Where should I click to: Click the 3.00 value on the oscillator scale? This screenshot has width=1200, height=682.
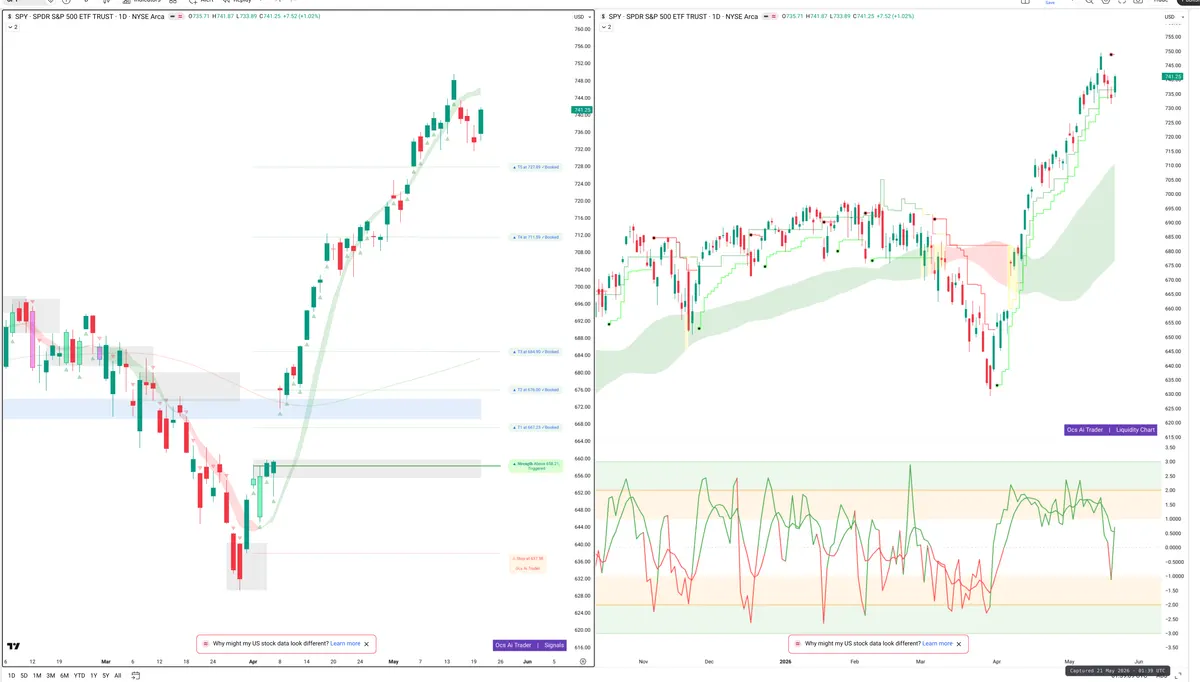[x=1170, y=462]
